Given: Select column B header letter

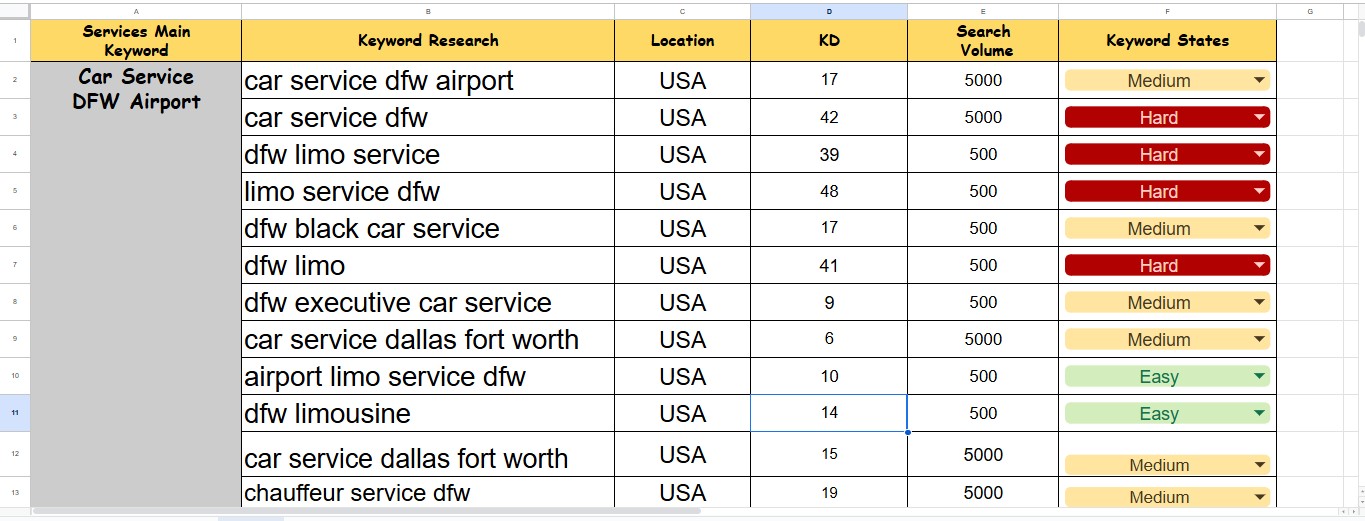Looking at the screenshot, I should 428,11.
